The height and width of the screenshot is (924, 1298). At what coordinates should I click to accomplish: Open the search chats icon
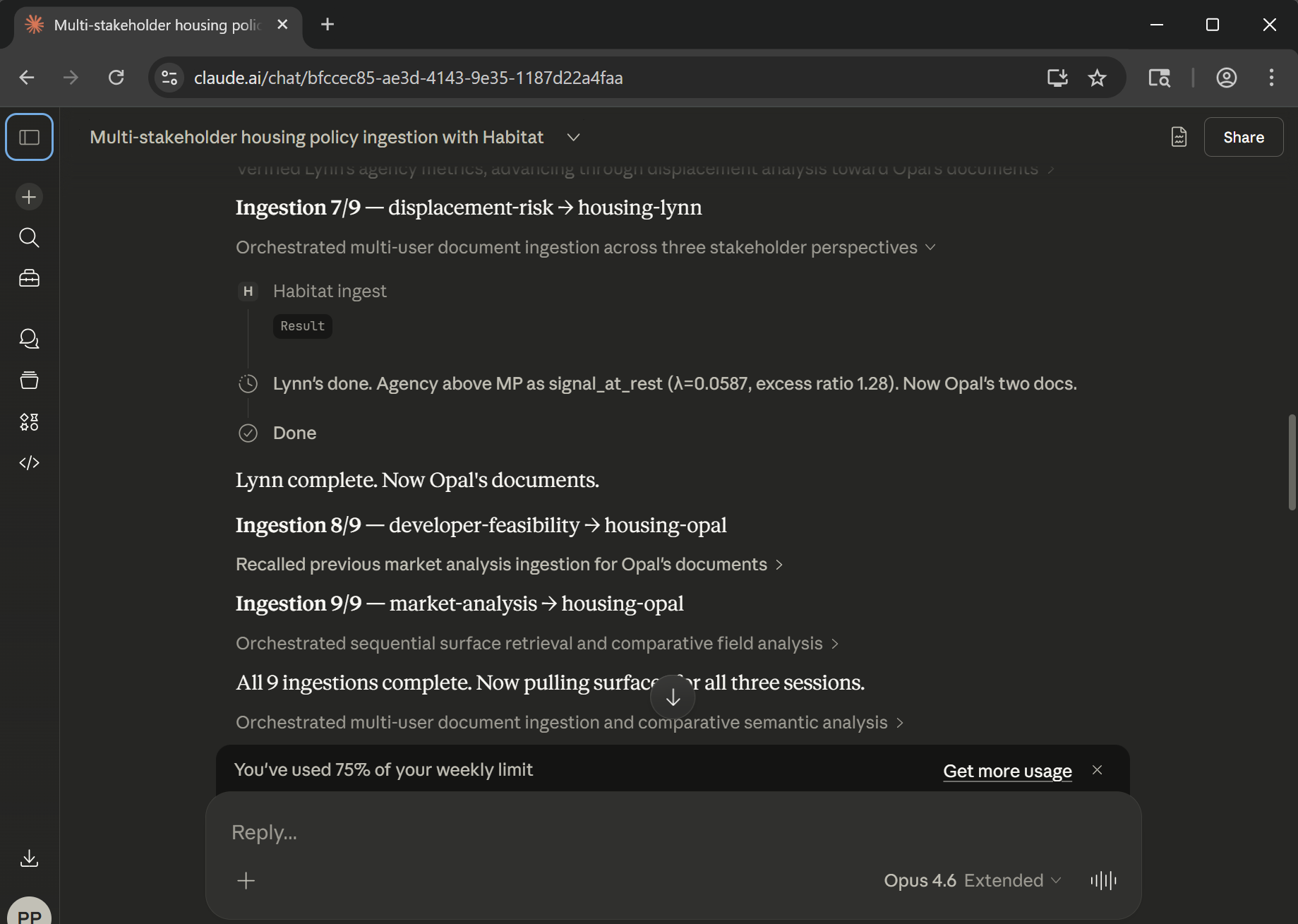coord(29,238)
